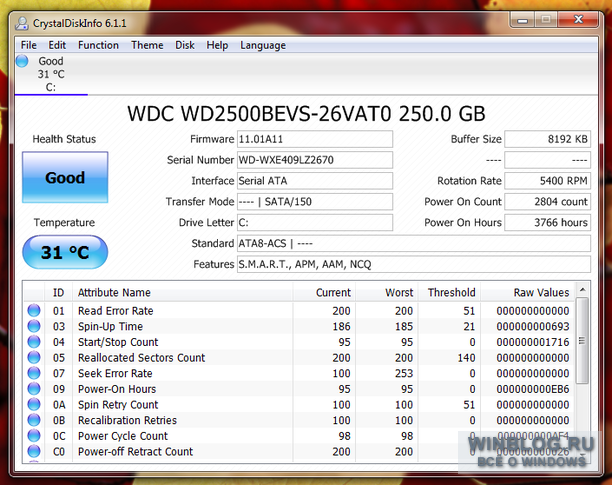This screenshot has height=485, width=612.
Task: Click the Threshold column header
Action: click(x=449, y=293)
